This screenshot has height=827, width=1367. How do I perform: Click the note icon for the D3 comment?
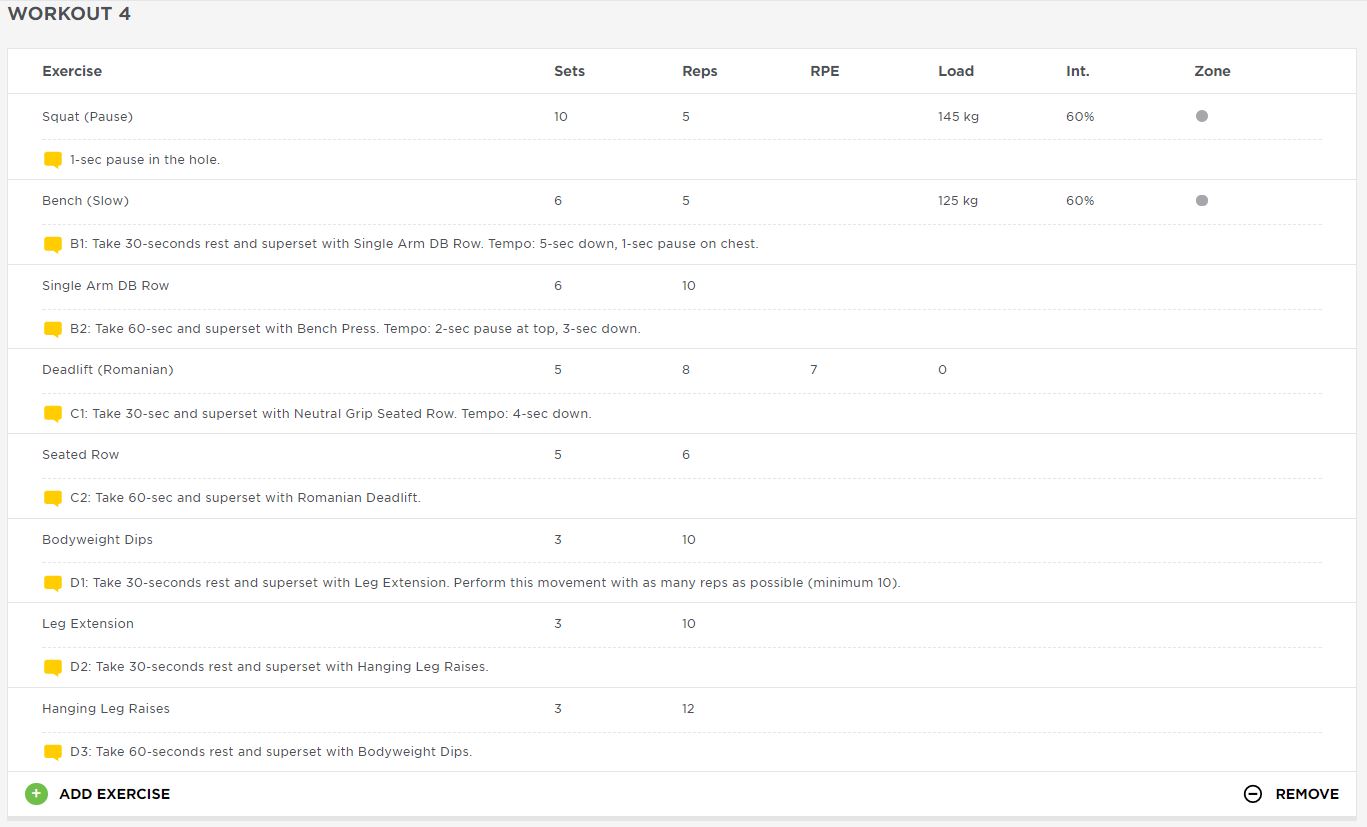[53, 752]
